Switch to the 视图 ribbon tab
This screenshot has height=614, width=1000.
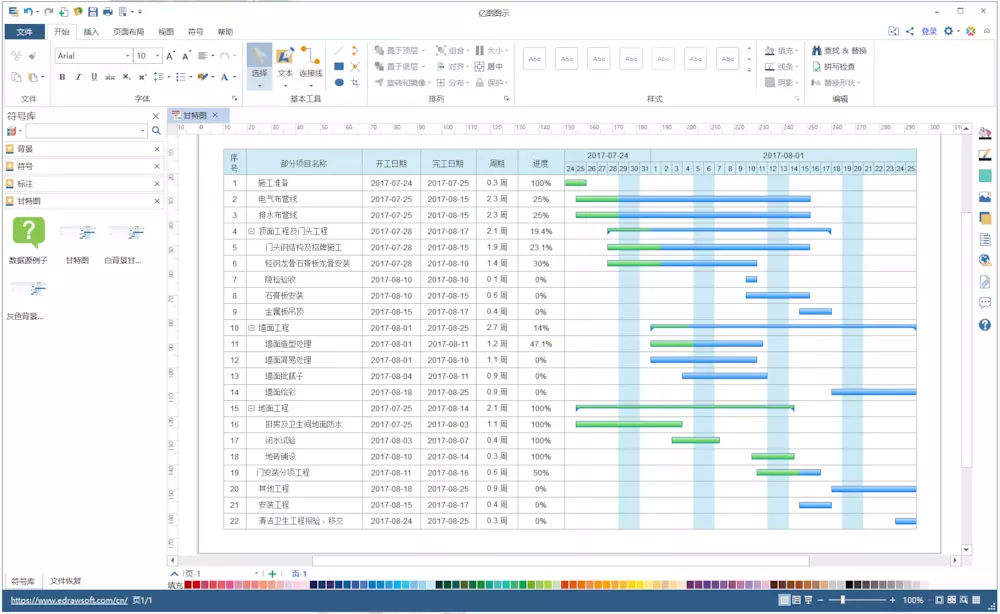point(166,32)
